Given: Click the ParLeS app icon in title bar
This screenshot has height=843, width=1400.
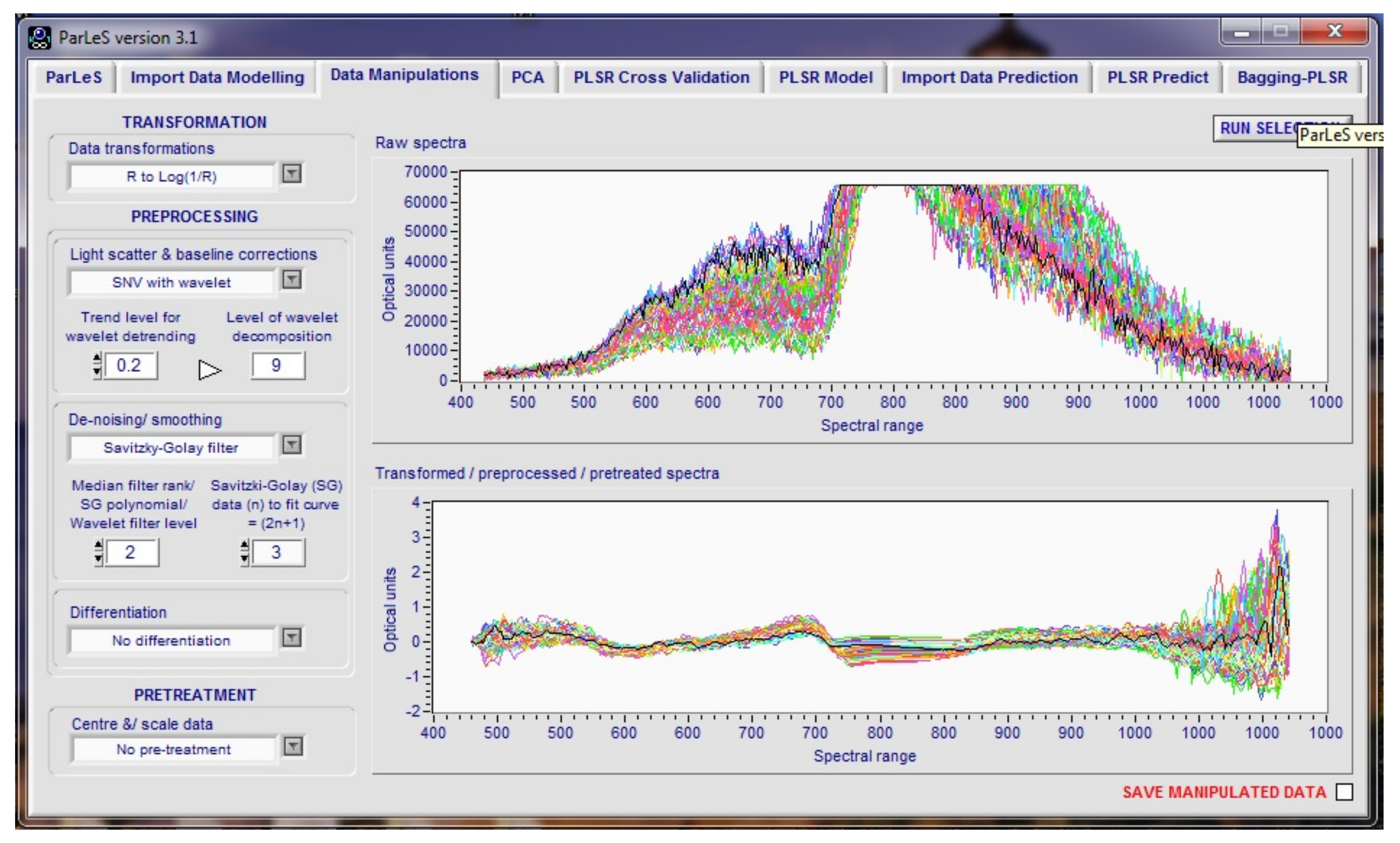Looking at the screenshot, I should 39,37.
